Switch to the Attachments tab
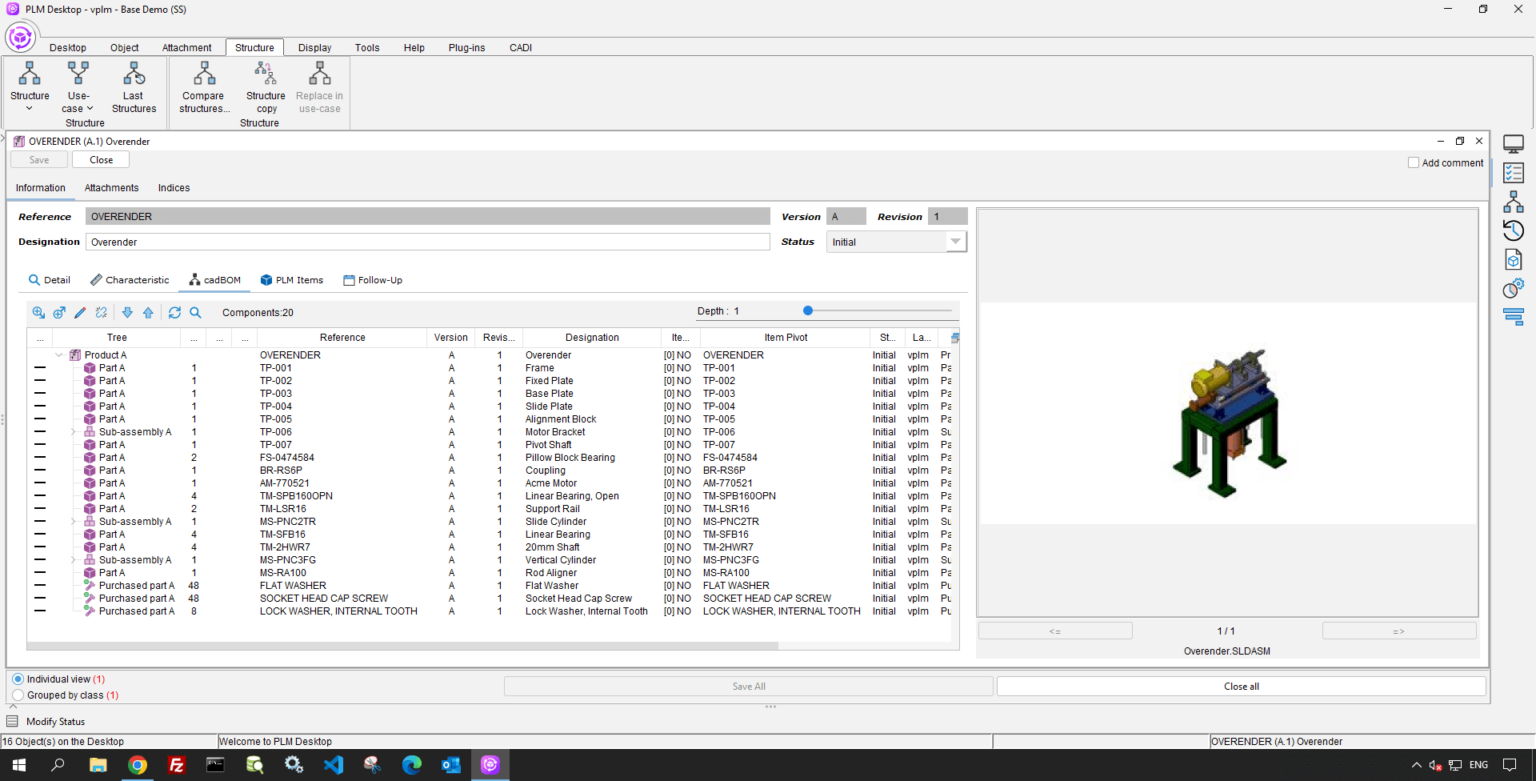The height and width of the screenshot is (781, 1536). coord(111,188)
